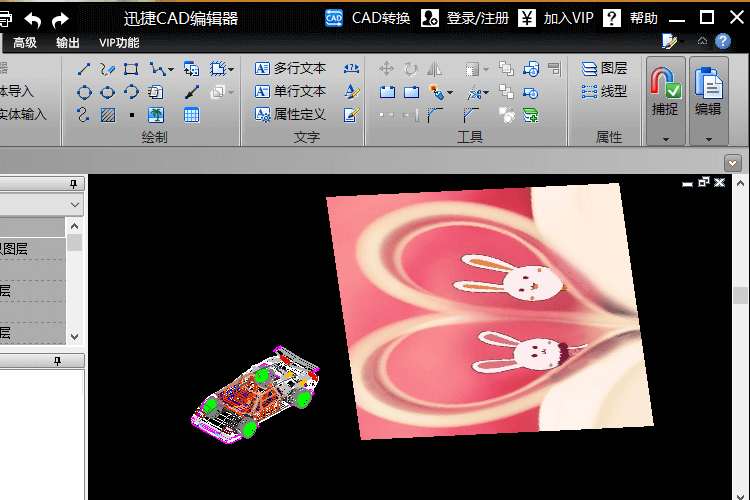Pin the lower left side panel

(x=57, y=361)
